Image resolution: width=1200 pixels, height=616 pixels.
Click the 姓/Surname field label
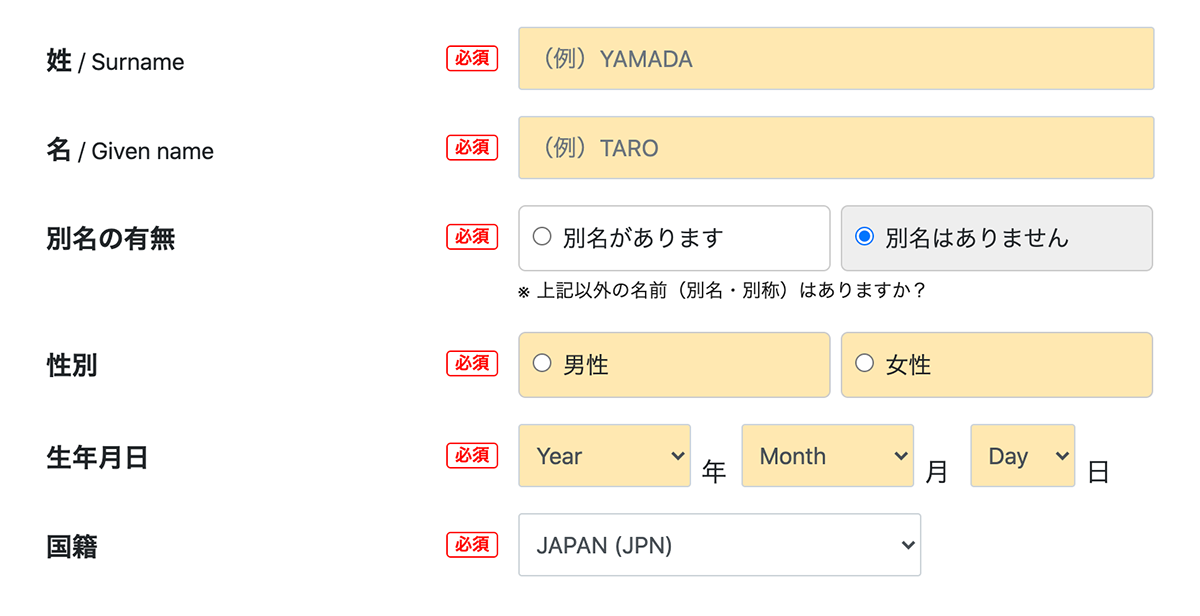pos(112,61)
